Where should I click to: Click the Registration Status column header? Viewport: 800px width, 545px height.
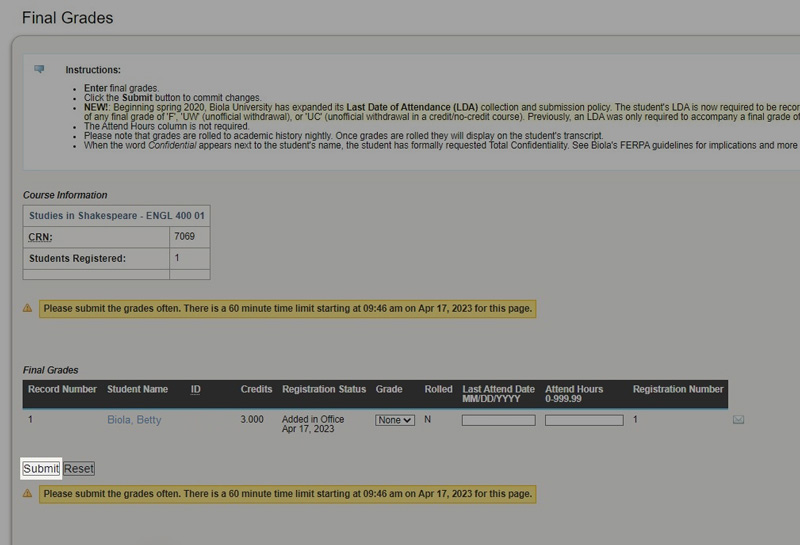(324, 389)
